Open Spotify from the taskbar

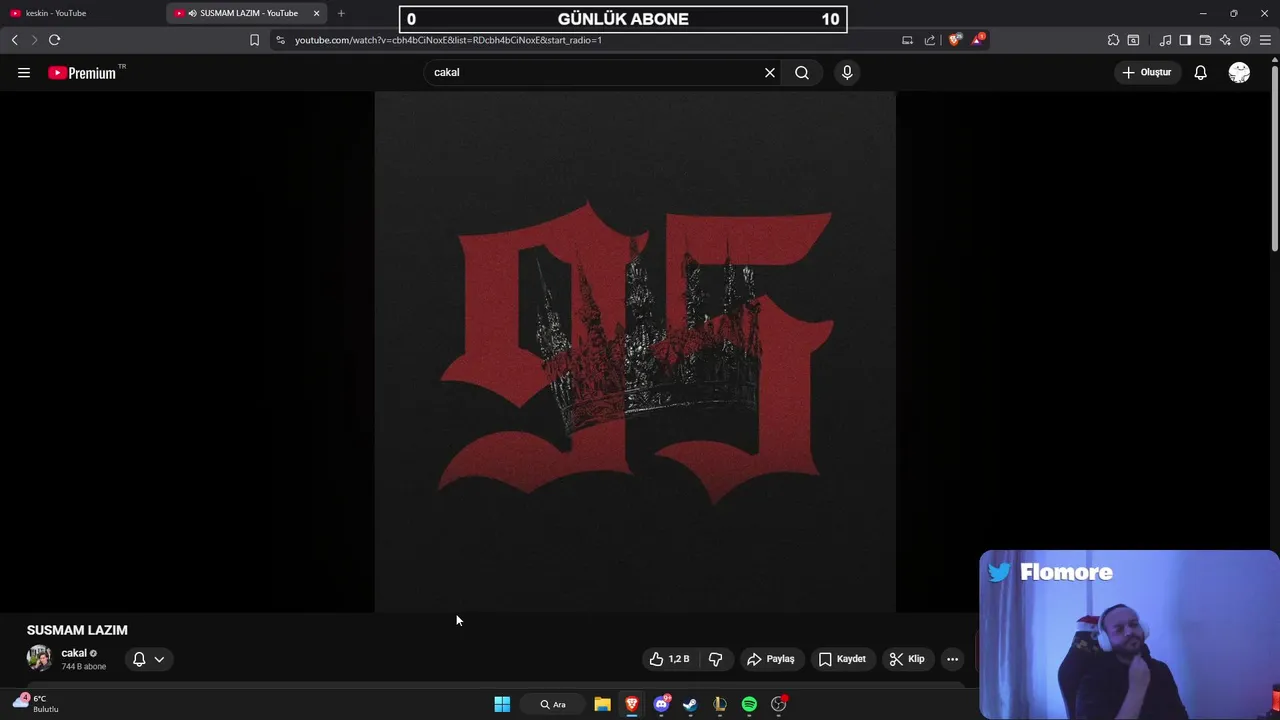[x=749, y=704]
